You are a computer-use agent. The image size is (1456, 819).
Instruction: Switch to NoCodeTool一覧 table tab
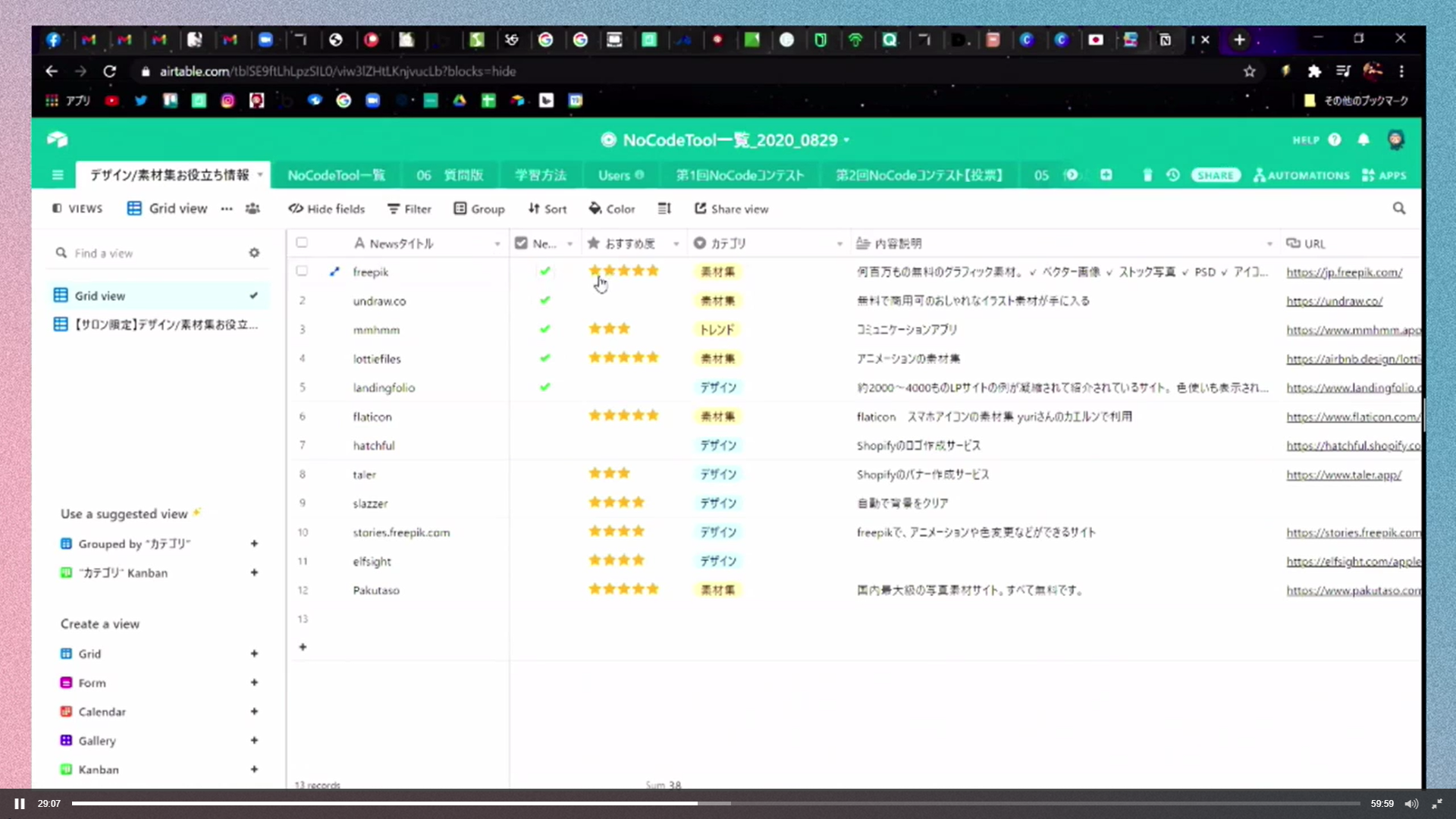pyautogui.click(x=336, y=175)
